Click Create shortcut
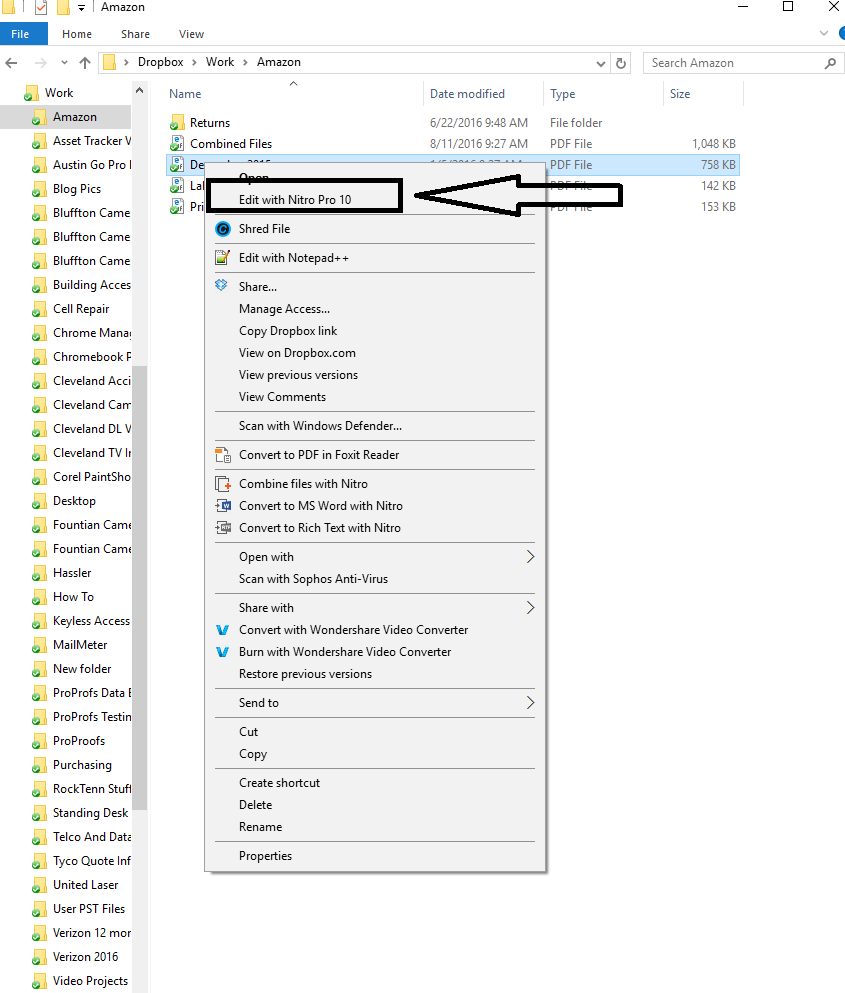The width and height of the screenshot is (845, 993). (279, 783)
